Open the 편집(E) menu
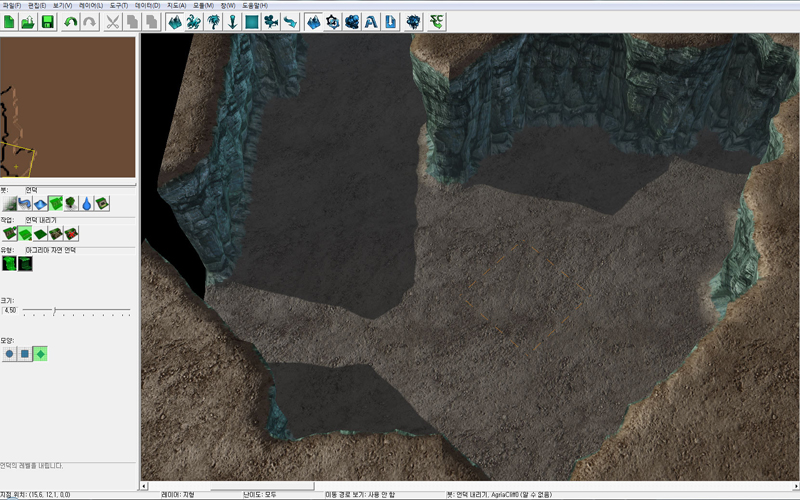The height and width of the screenshot is (500, 800). pos(37,5)
